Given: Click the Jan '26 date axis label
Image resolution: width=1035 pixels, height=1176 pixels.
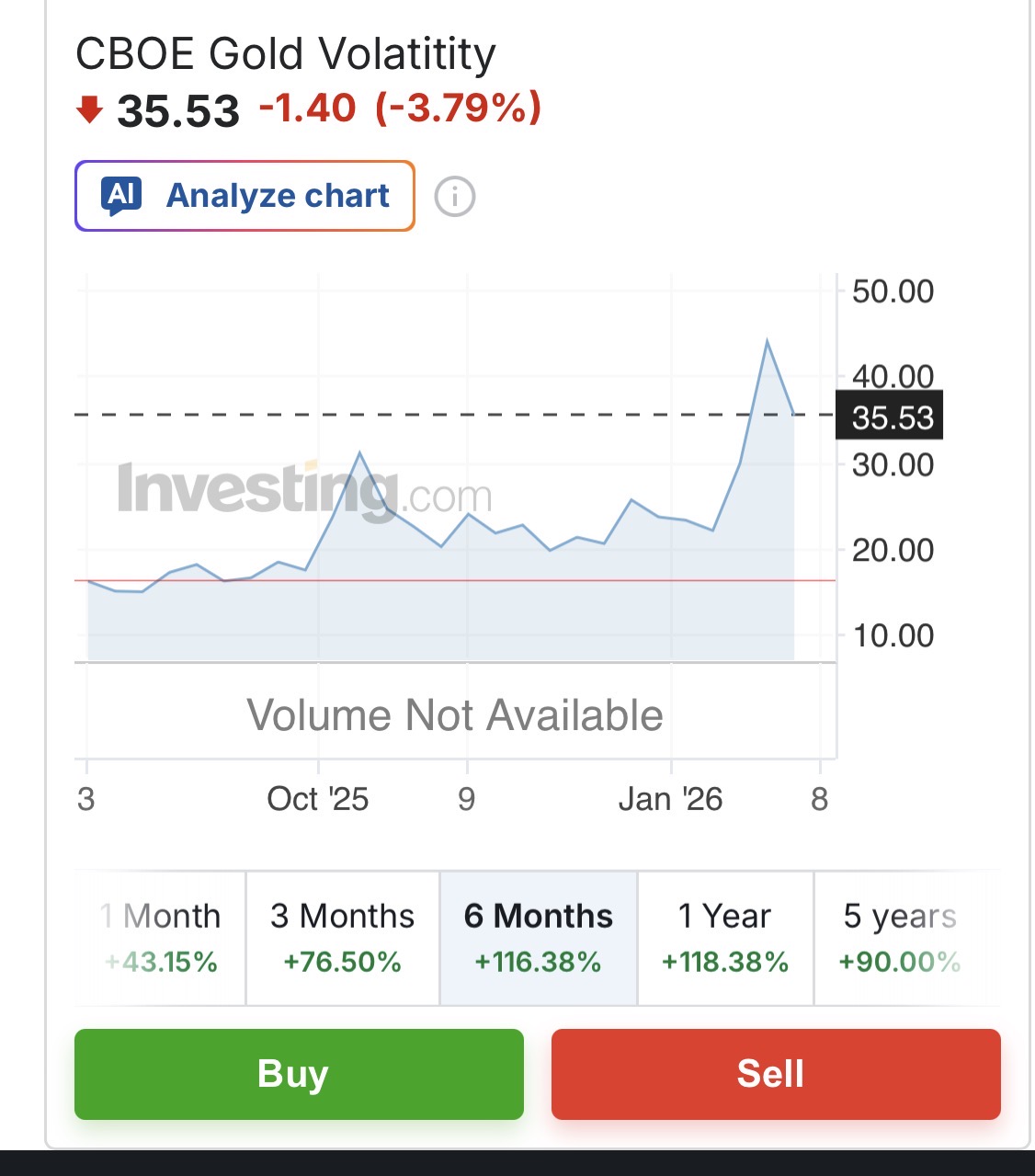Looking at the screenshot, I should tap(670, 799).
